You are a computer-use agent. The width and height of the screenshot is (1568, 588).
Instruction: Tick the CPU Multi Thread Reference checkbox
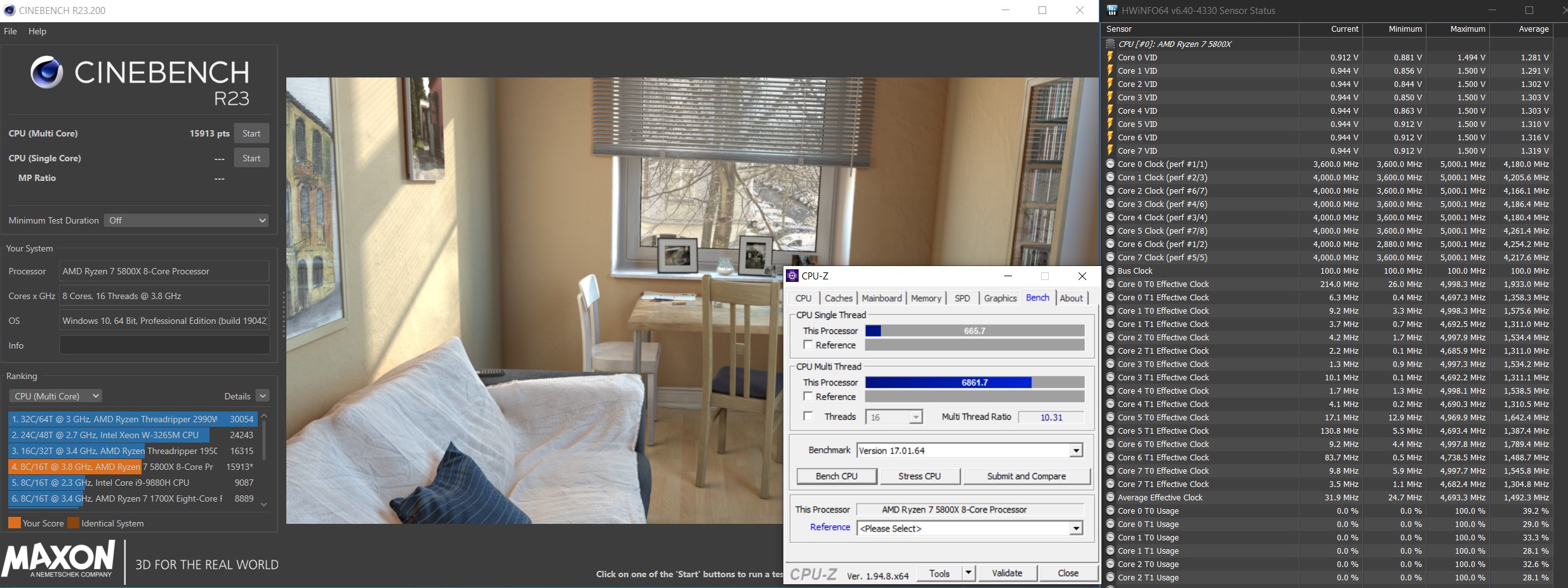point(808,396)
